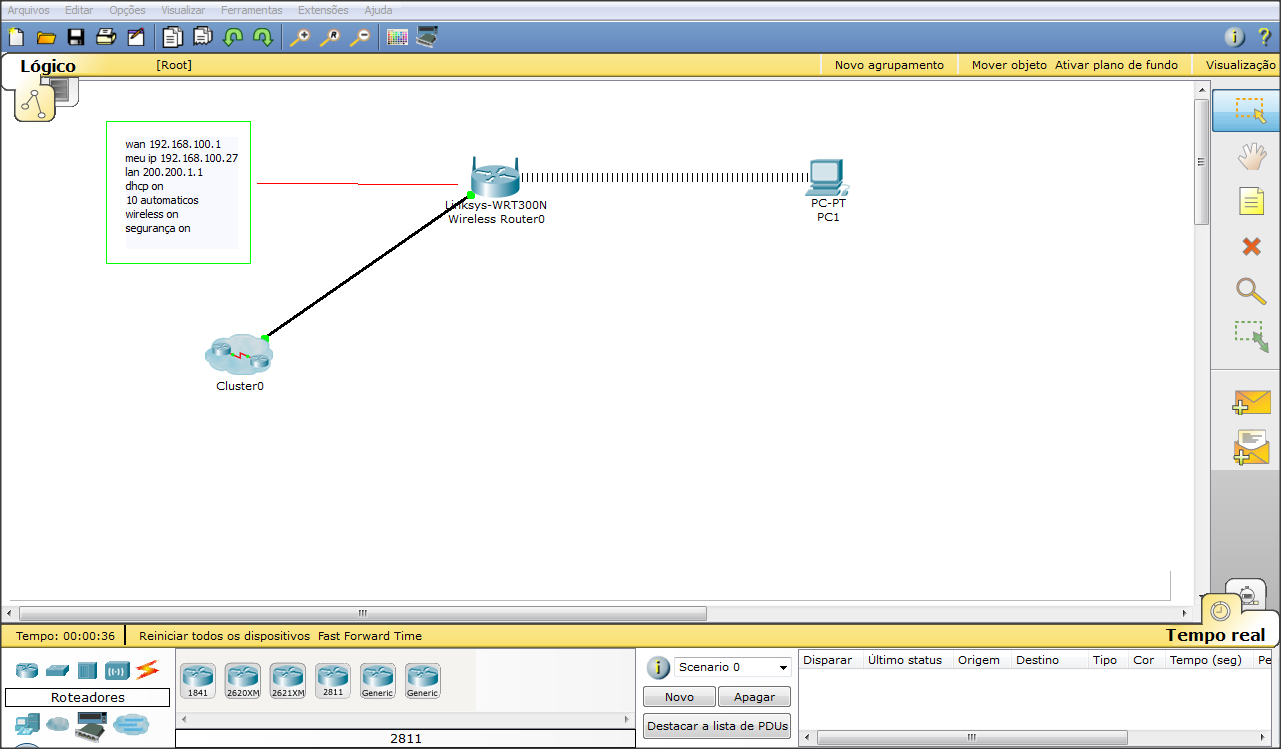1281x749 pixels.
Task: Choose the End Devices category
Action: point(27,722)
